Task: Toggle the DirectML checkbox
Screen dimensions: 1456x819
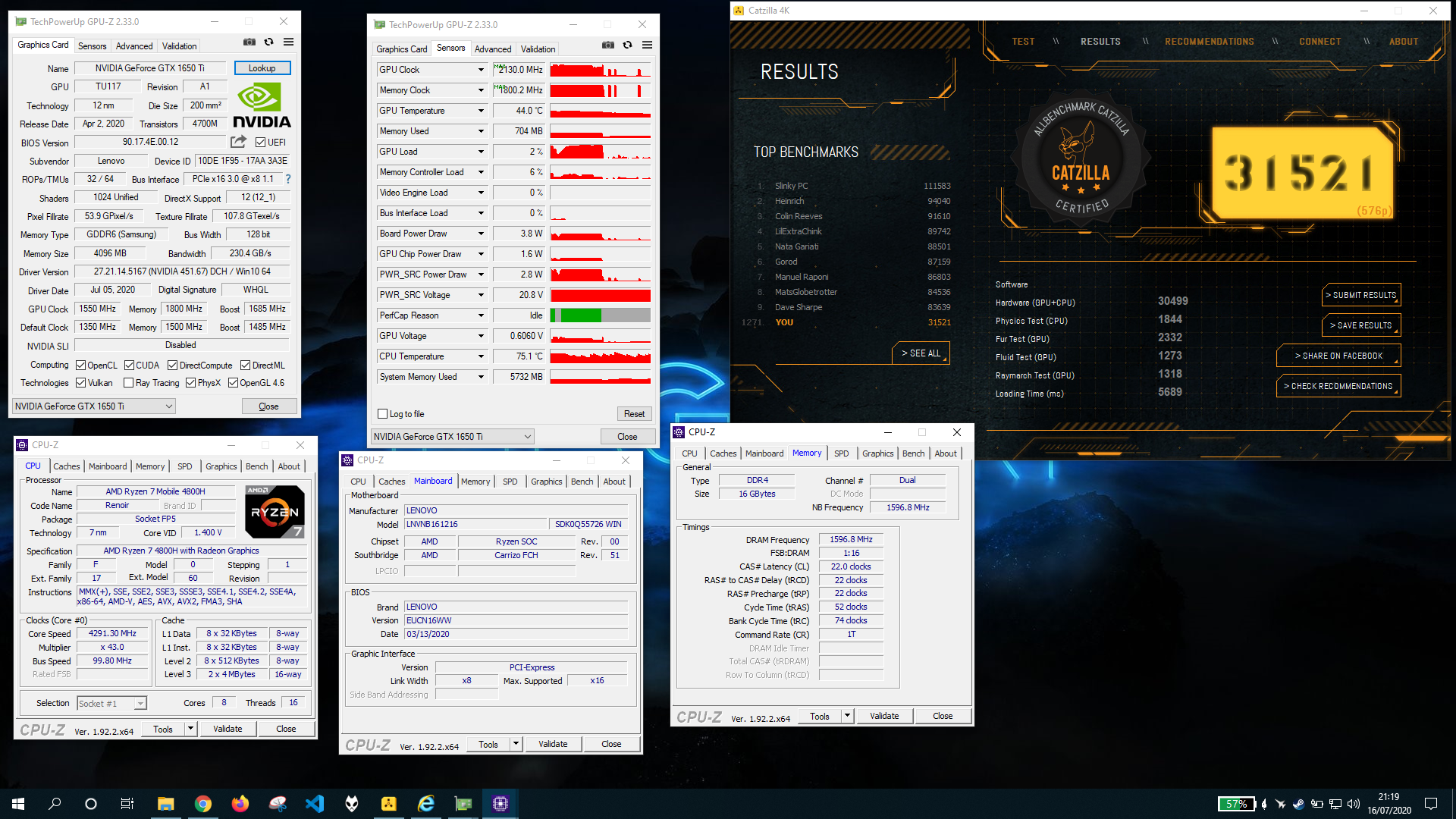Action: (x=245, y=366)
